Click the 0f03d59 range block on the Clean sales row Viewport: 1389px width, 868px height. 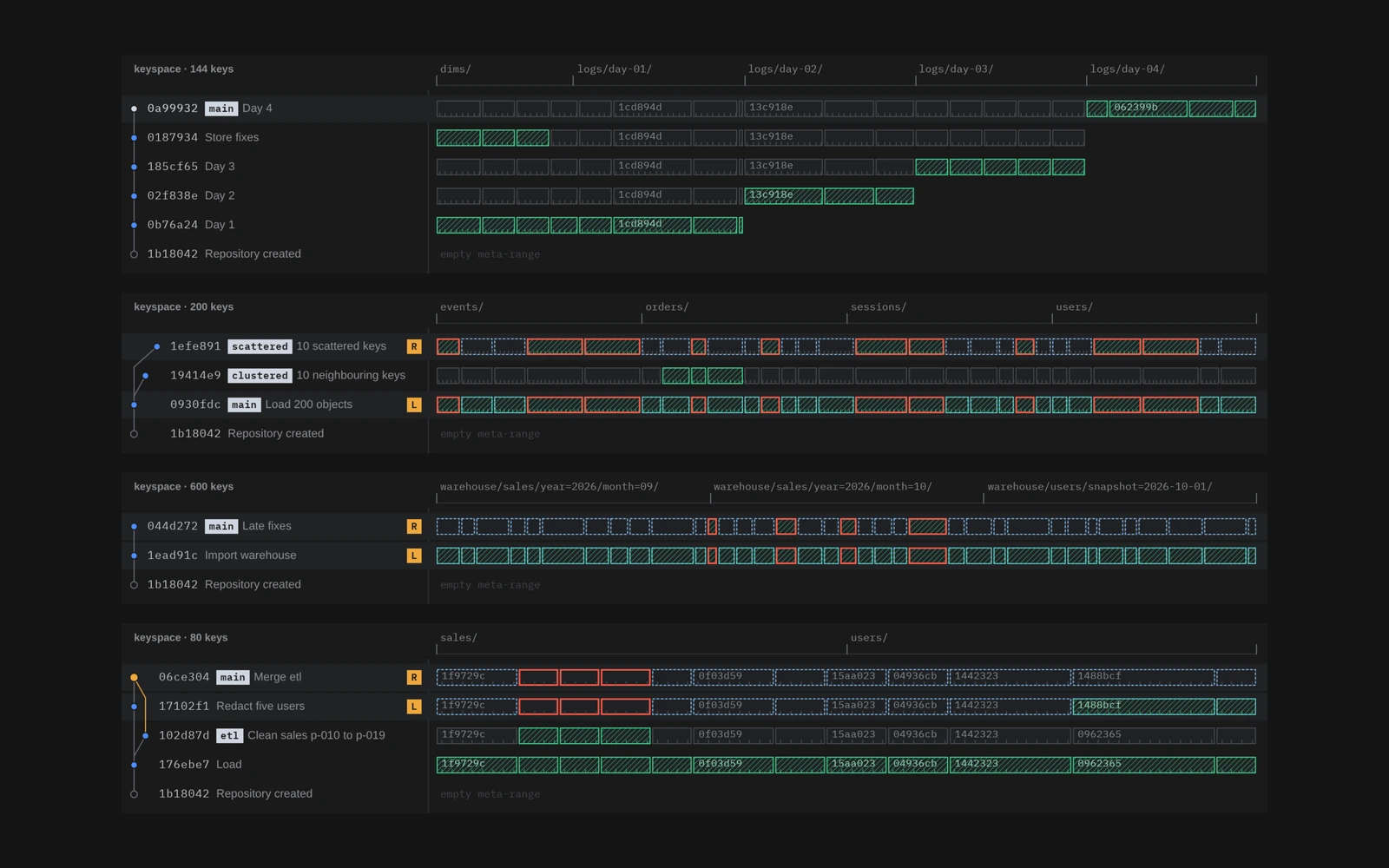click(734, 735)
